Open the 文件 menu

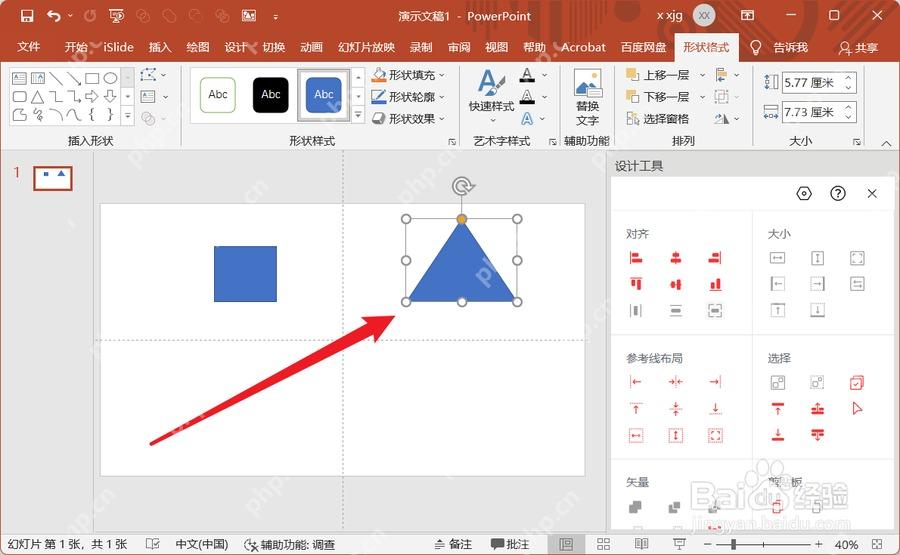(x=28, y=47)
